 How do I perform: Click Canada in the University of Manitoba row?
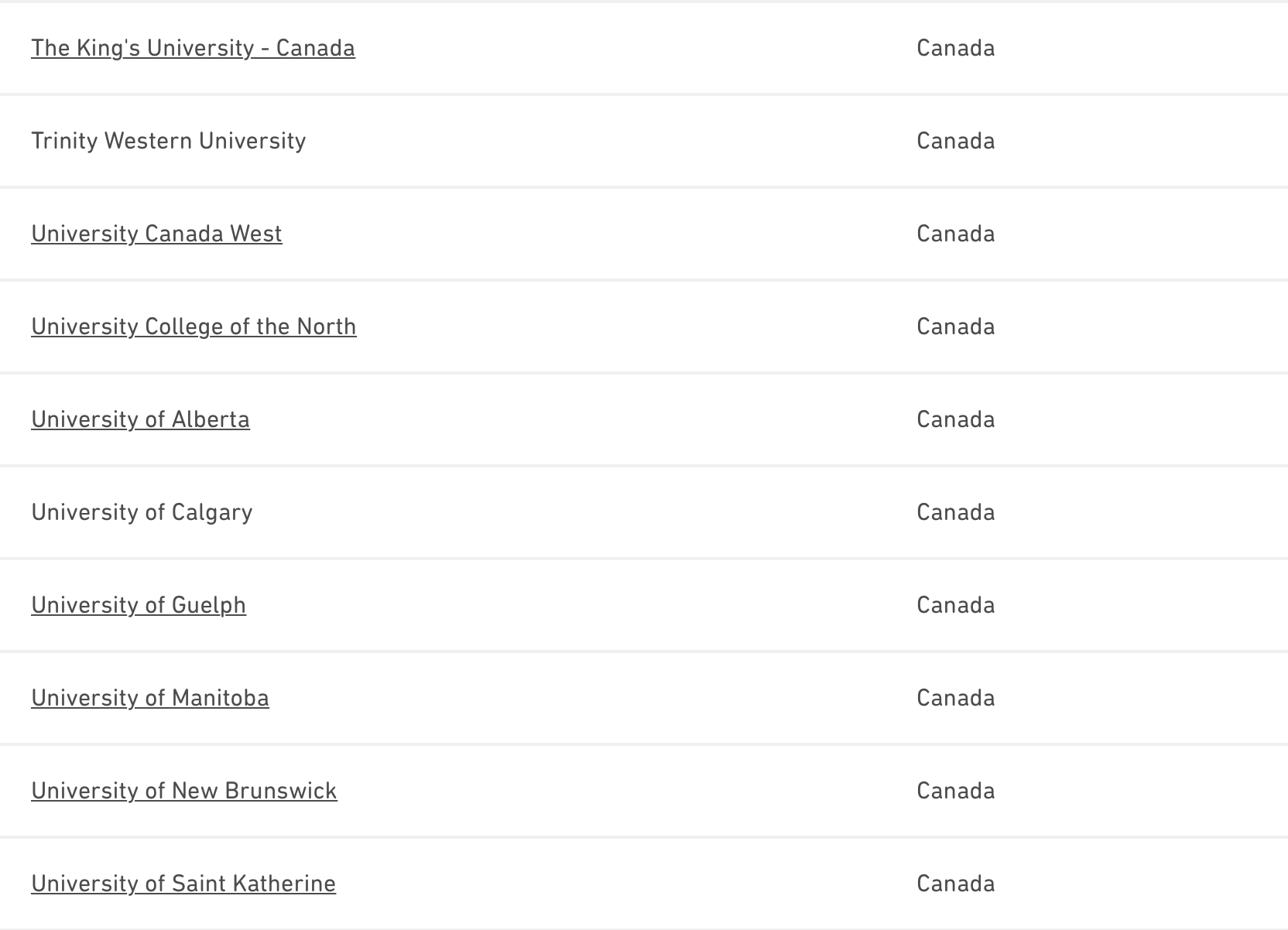[x=955, y=698]
